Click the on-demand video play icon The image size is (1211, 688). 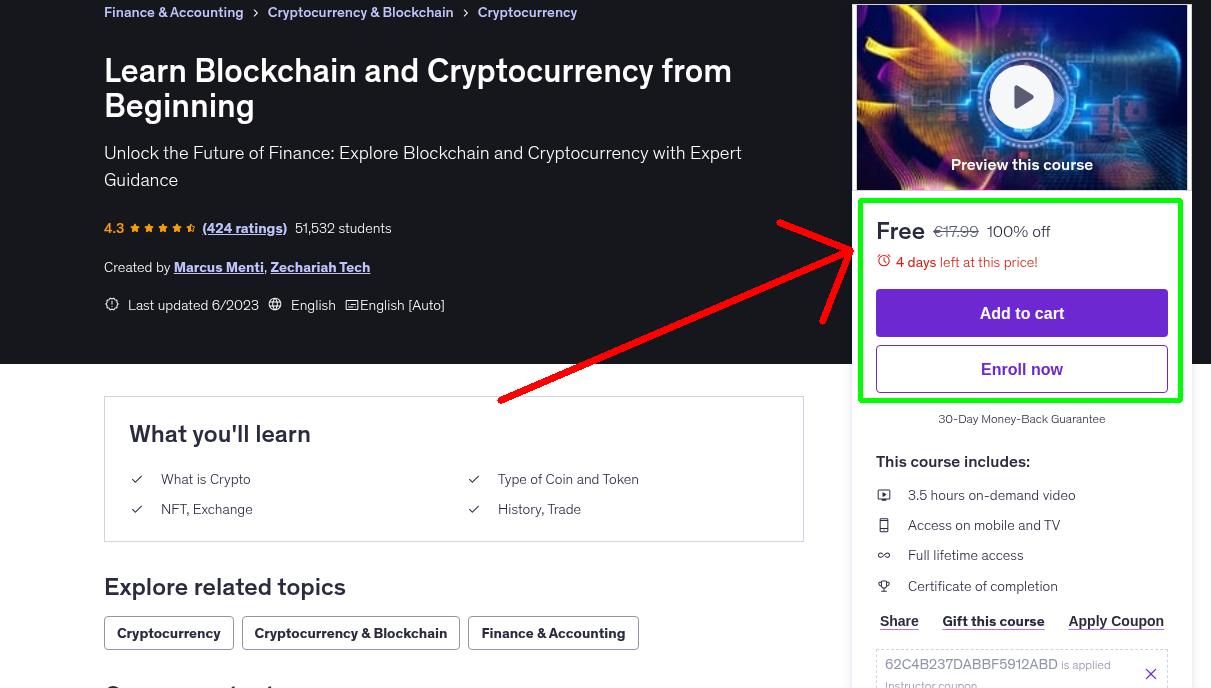coord(883,495)
